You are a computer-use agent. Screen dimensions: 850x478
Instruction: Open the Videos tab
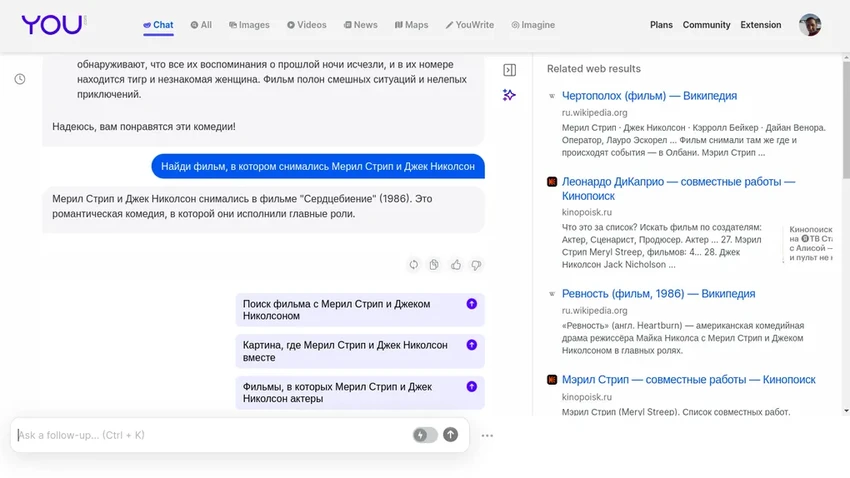(306, 25)
